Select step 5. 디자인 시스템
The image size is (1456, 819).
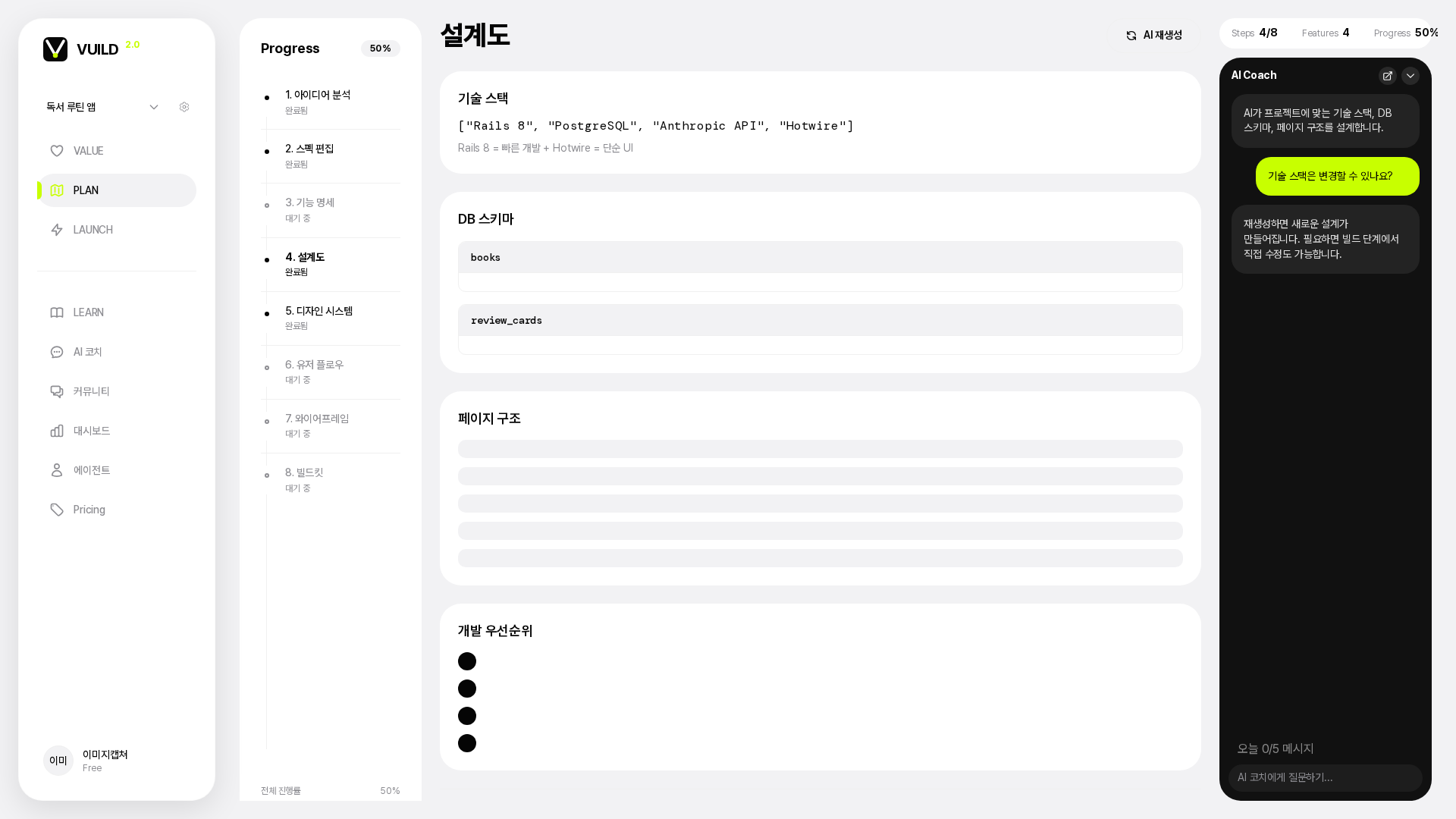[331, 318]
